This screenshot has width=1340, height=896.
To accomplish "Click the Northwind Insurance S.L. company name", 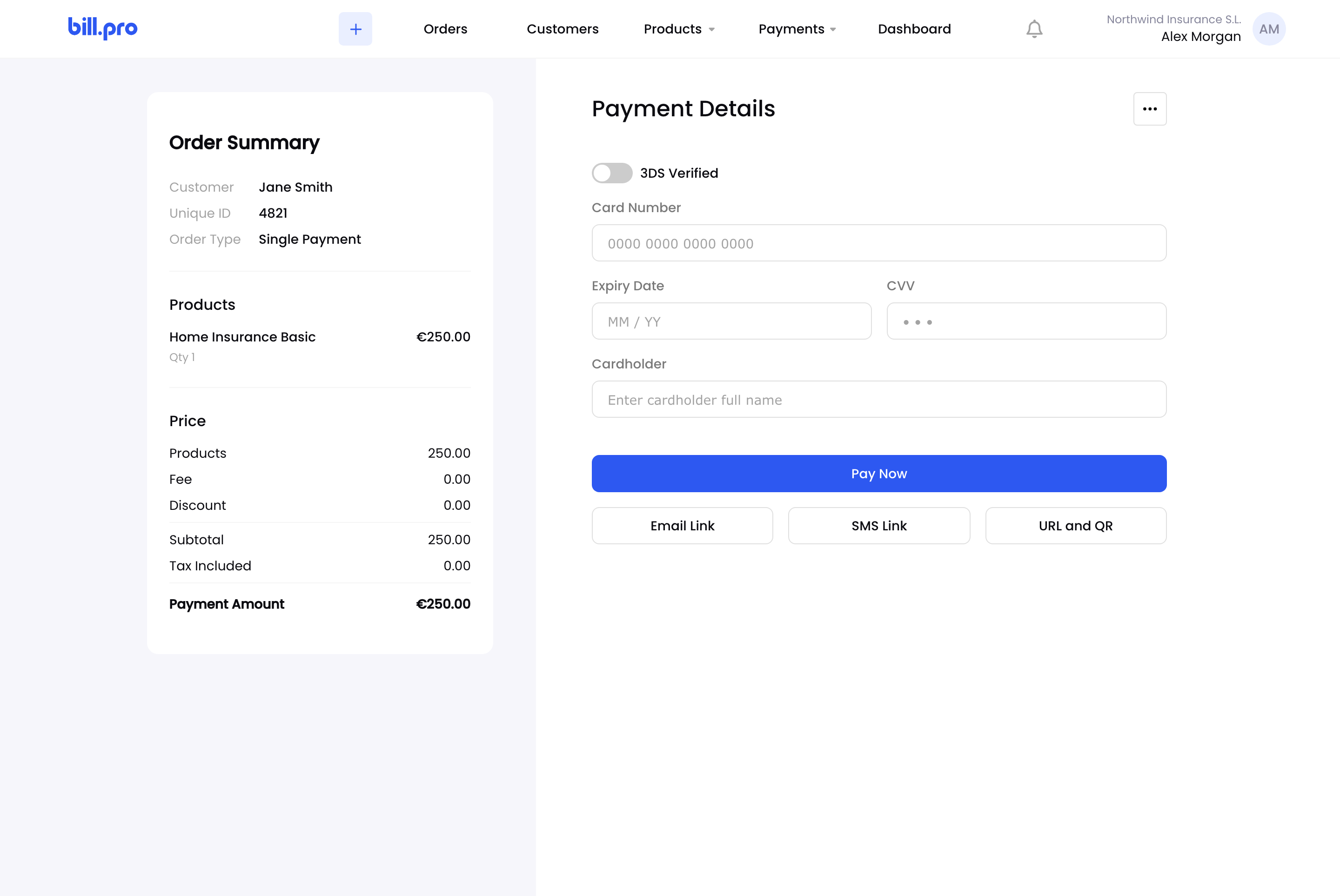I will pyautogui.click(x=1174, y=20).
